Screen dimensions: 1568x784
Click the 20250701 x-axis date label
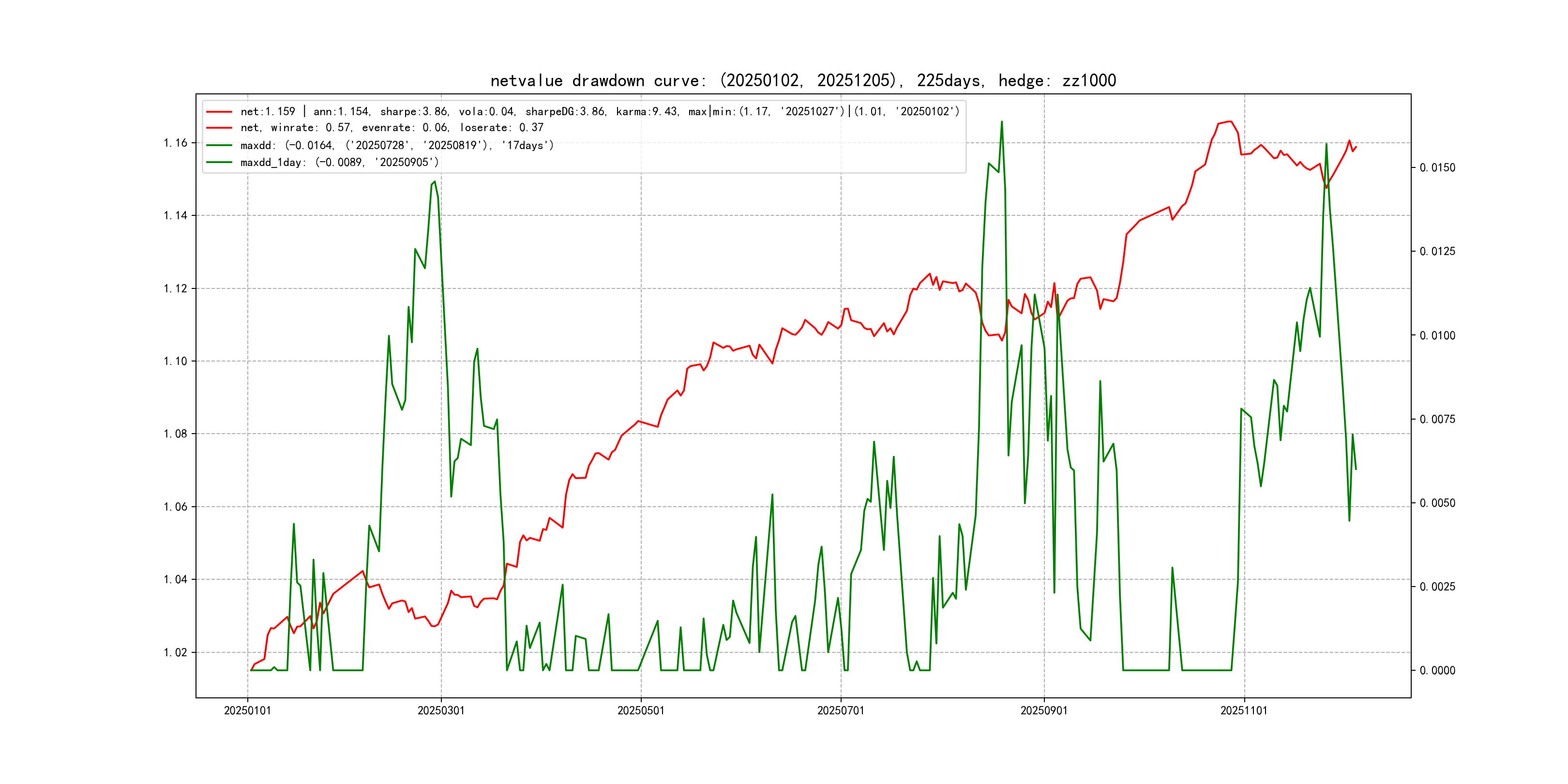click(841, 710)
